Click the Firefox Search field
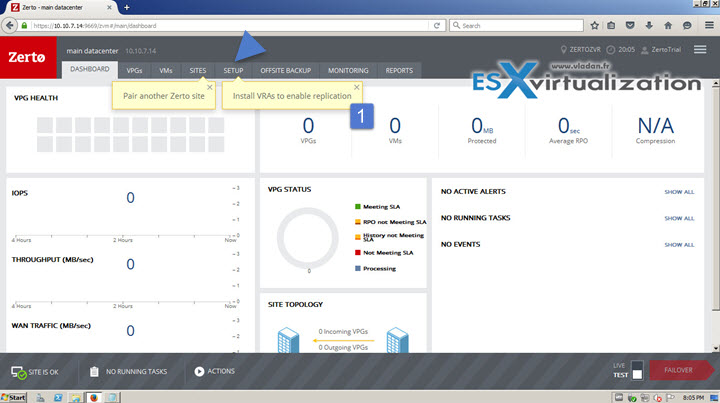The image size is (720, 403). 517,26
